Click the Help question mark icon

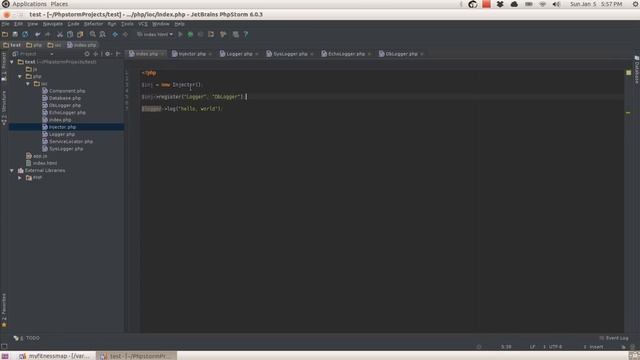point(246,35)
